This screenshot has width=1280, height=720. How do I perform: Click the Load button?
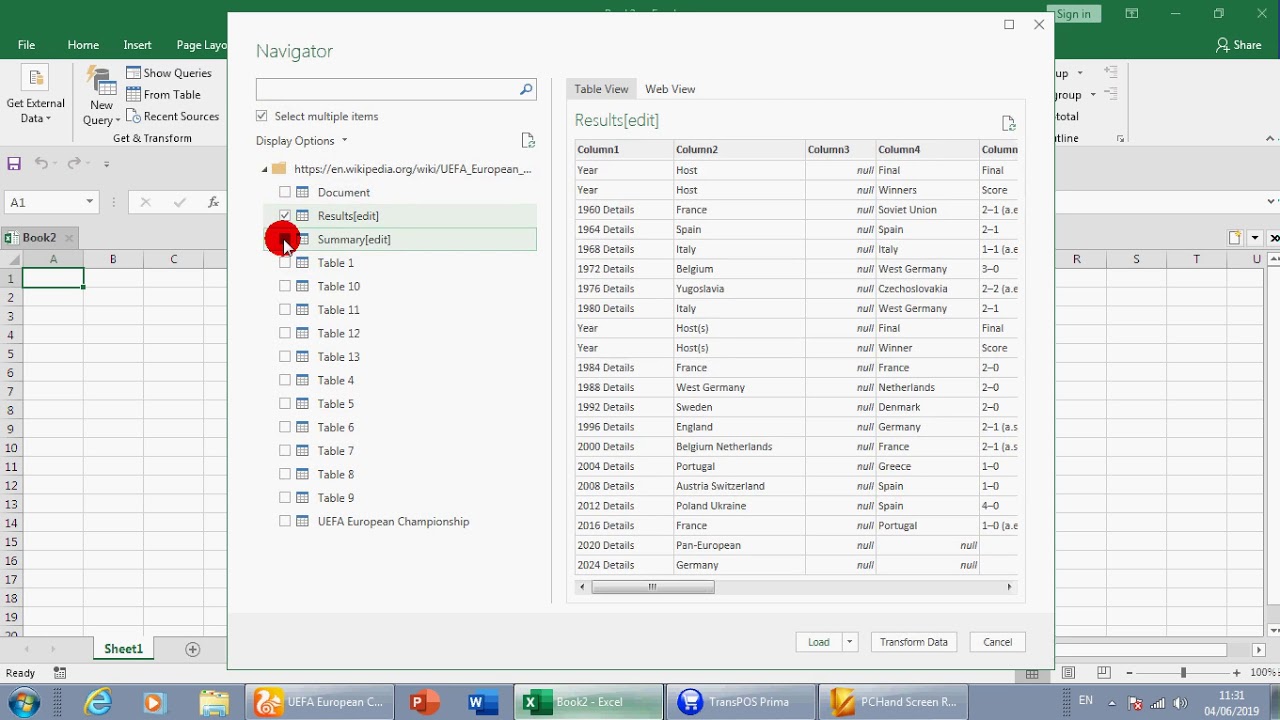click(819, 642)
